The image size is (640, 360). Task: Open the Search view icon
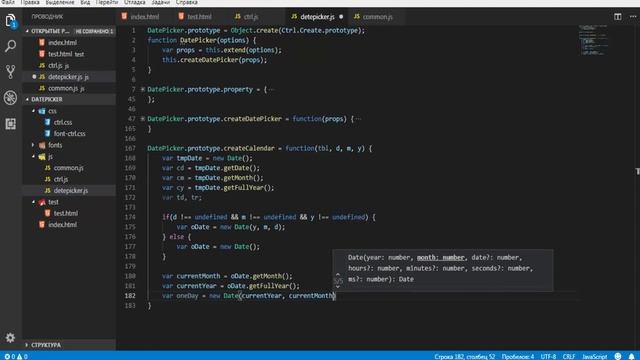coord(11,46)
